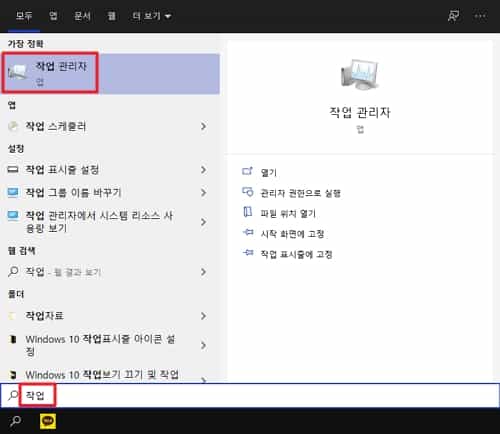Choose 파일 위치 열기
The height and width of the screenshot is (434, 500).
(288, 213)
